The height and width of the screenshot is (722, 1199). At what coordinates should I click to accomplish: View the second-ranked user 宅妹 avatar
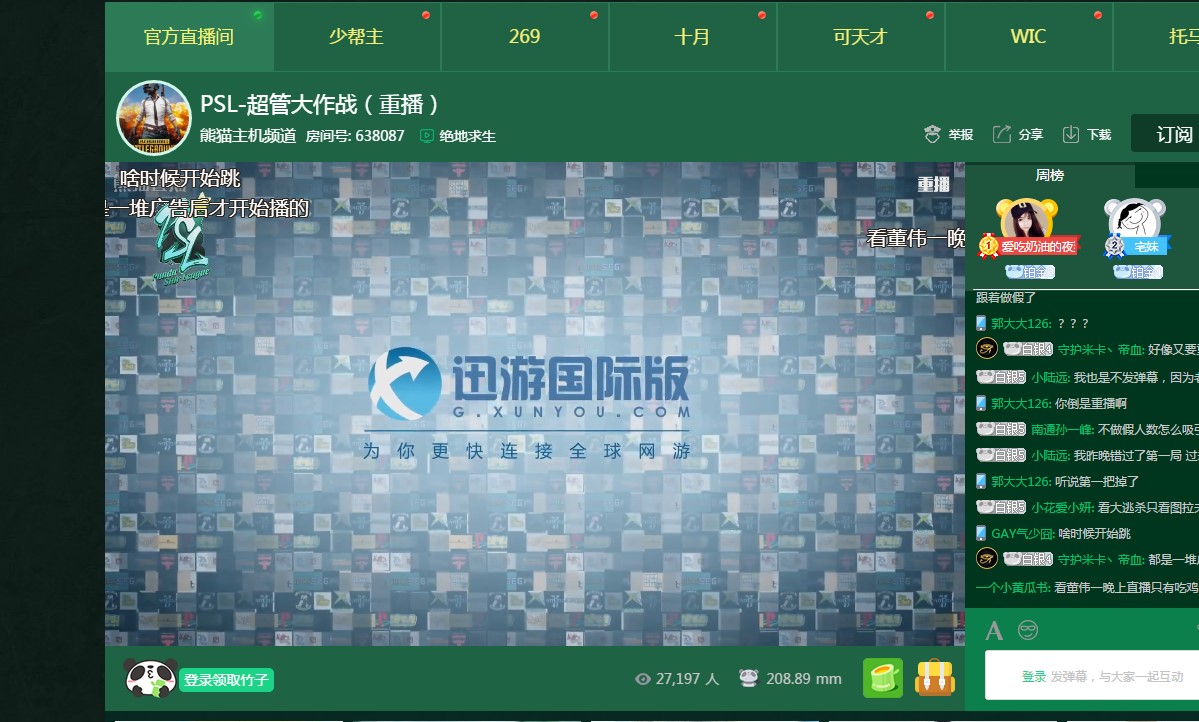click(1135, 221)
